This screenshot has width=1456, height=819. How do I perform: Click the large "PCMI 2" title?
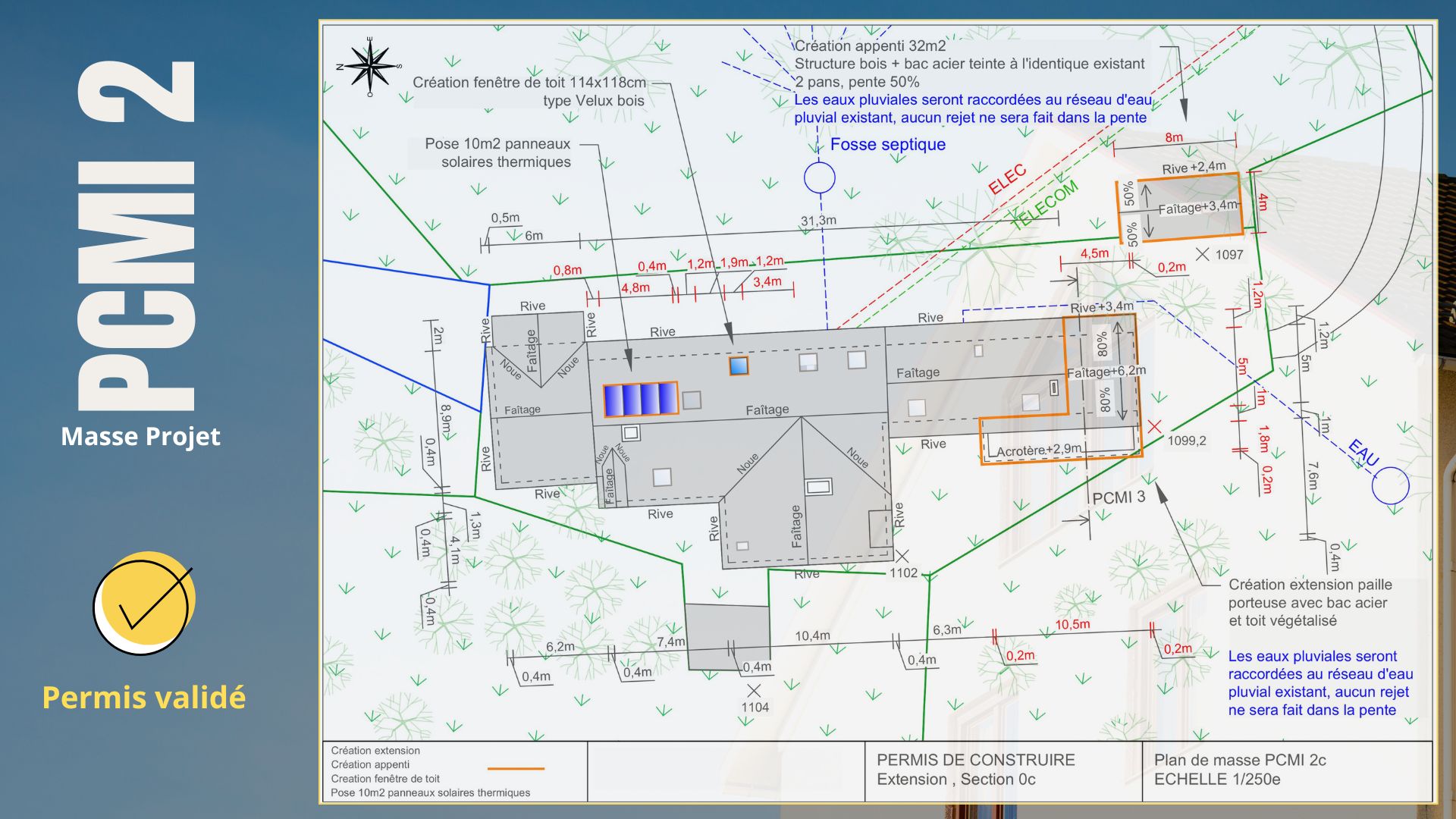coord(136,235)
